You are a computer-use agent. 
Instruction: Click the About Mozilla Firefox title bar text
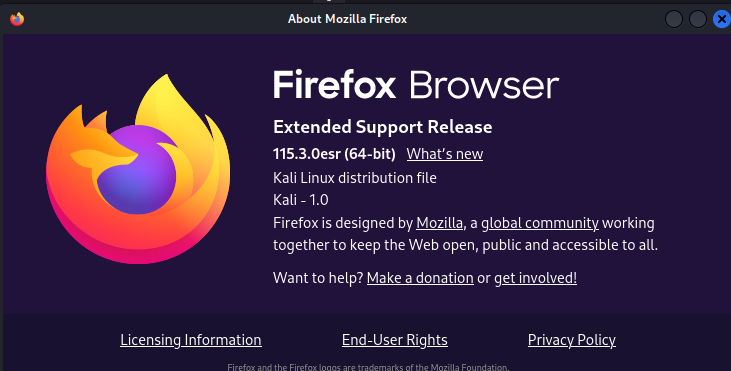pos(347,19)
